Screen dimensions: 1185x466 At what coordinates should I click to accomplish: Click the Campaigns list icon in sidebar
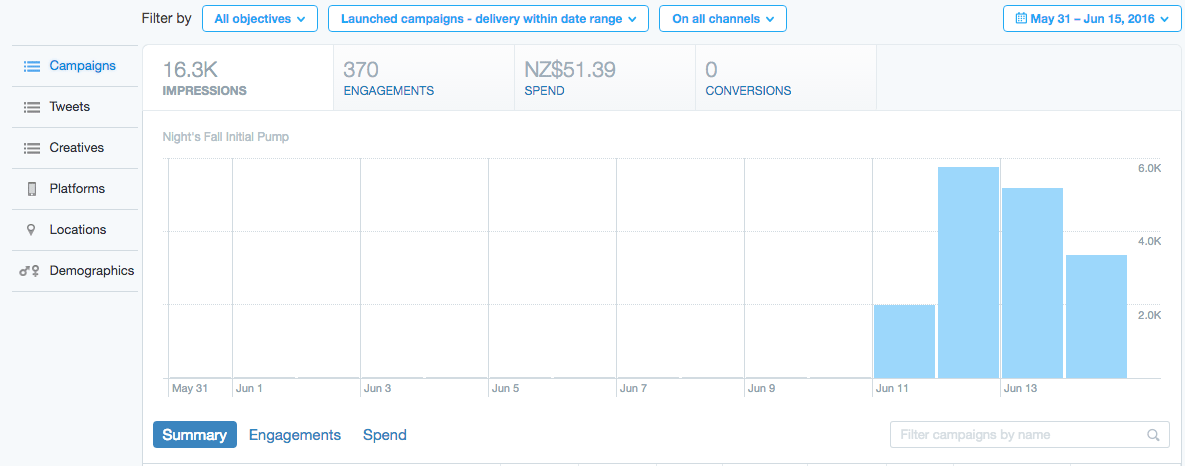tap(31, 66)
